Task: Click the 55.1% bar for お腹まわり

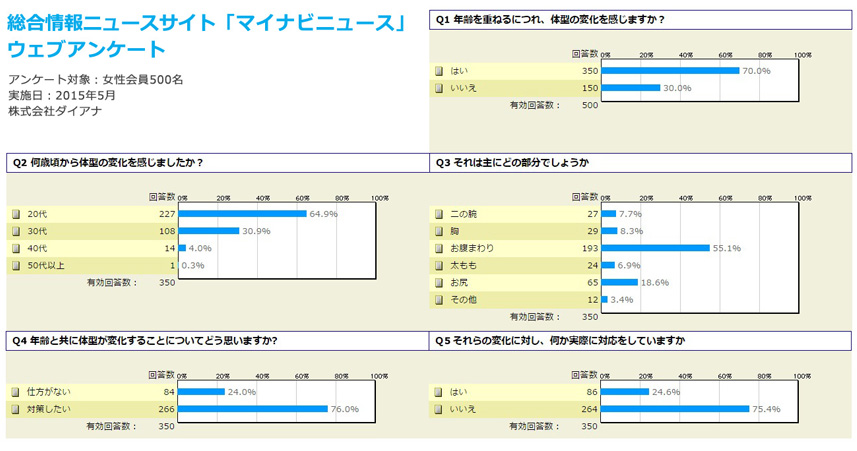Action: [x=656, y=248]
